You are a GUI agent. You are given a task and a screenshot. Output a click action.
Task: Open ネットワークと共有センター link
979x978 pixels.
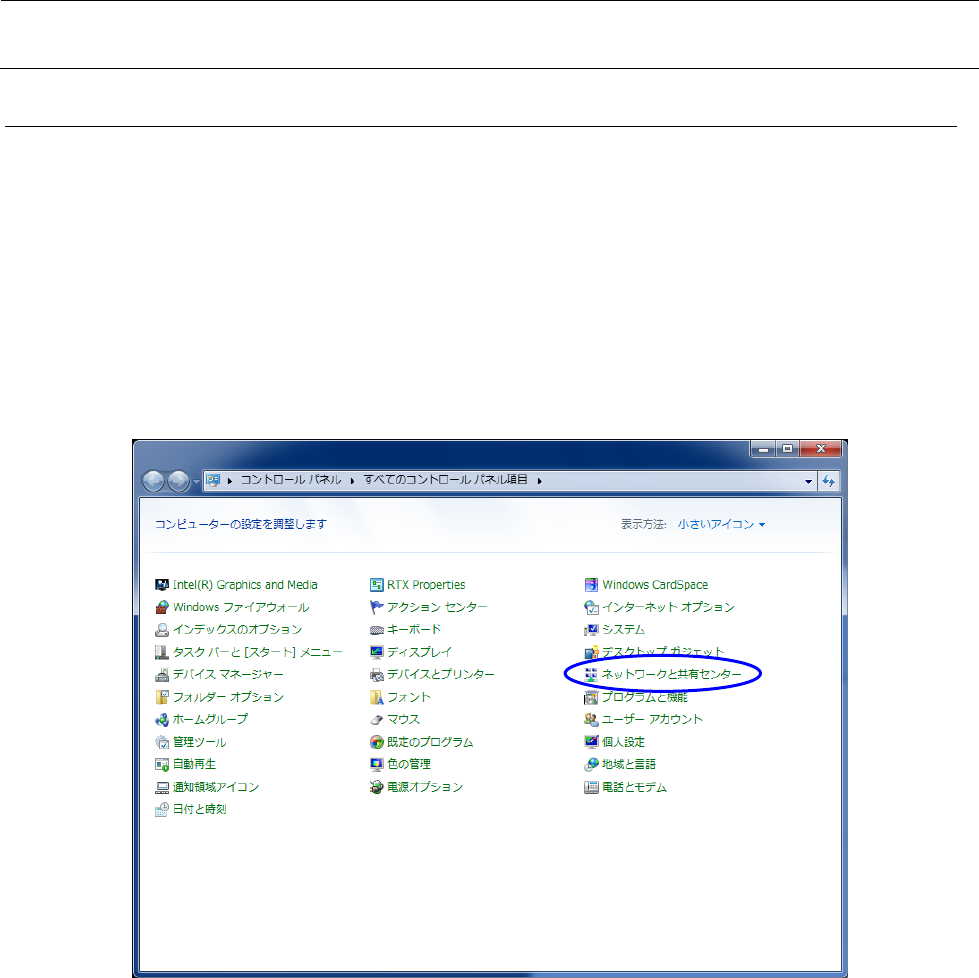(x=671, y=674)
